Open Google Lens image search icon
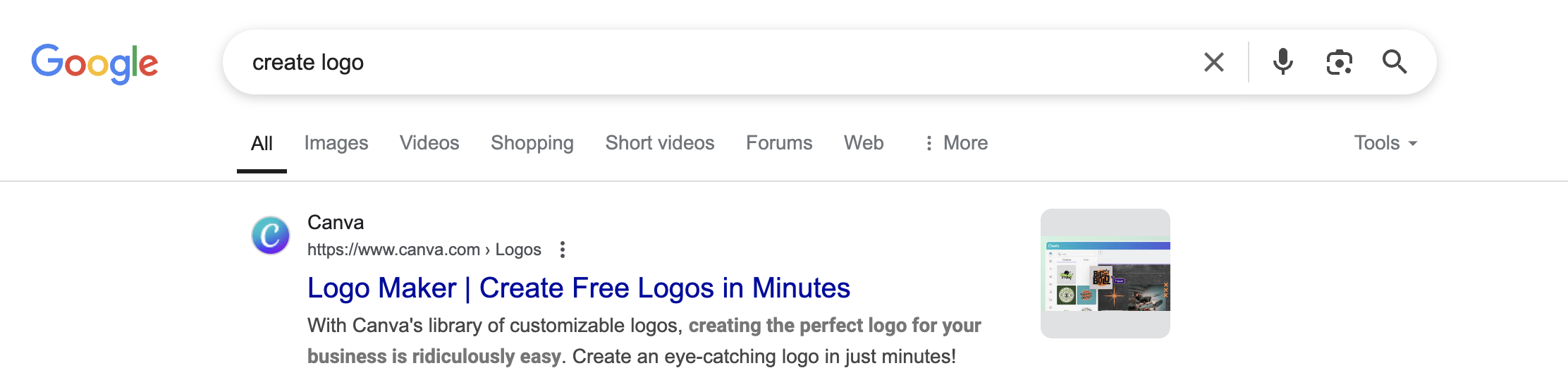Image resolution: width=1568 pixels, height=392 pixels. pos(1339,62)
